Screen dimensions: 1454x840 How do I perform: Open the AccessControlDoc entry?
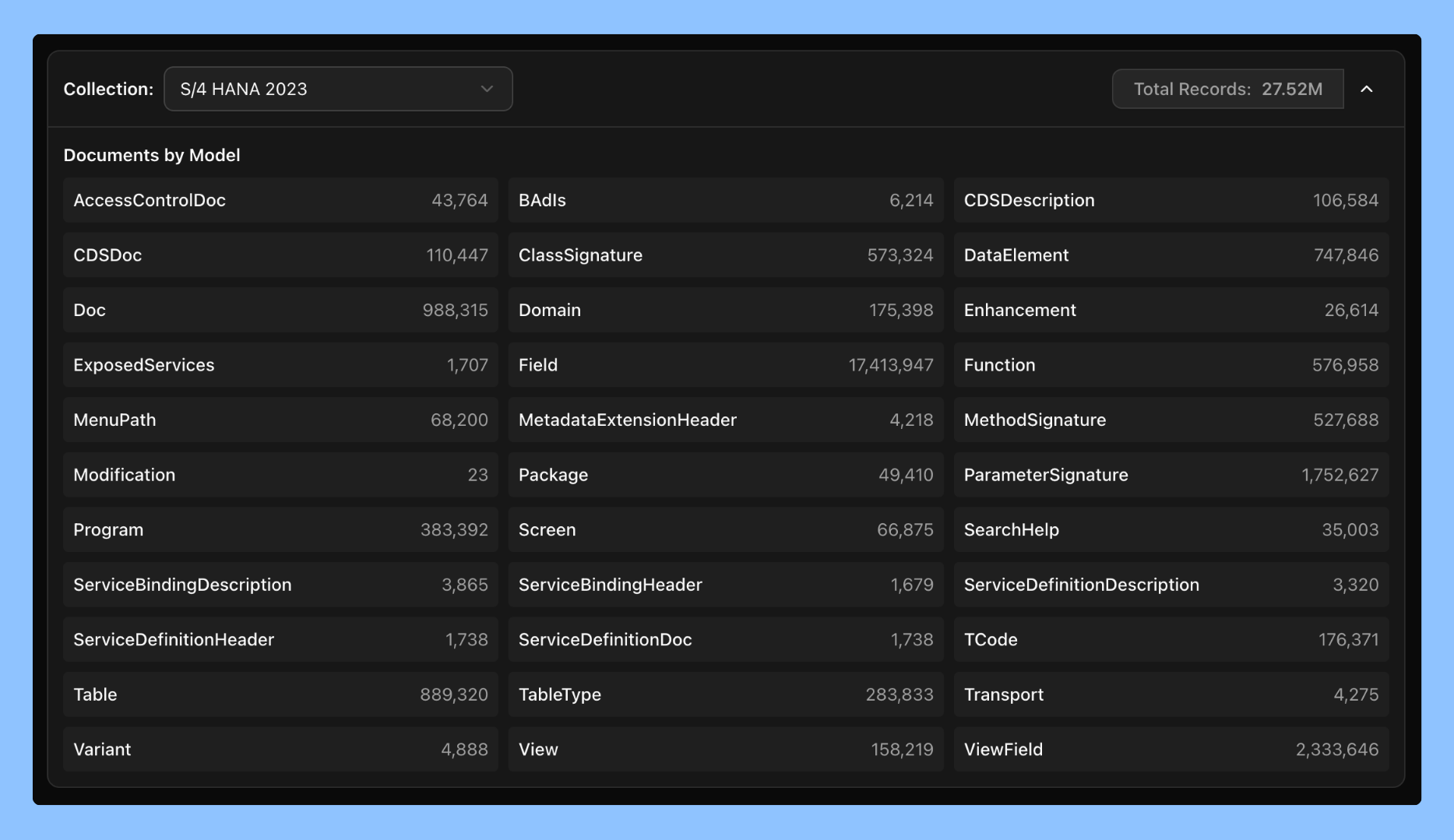click(x=280, y=200)
